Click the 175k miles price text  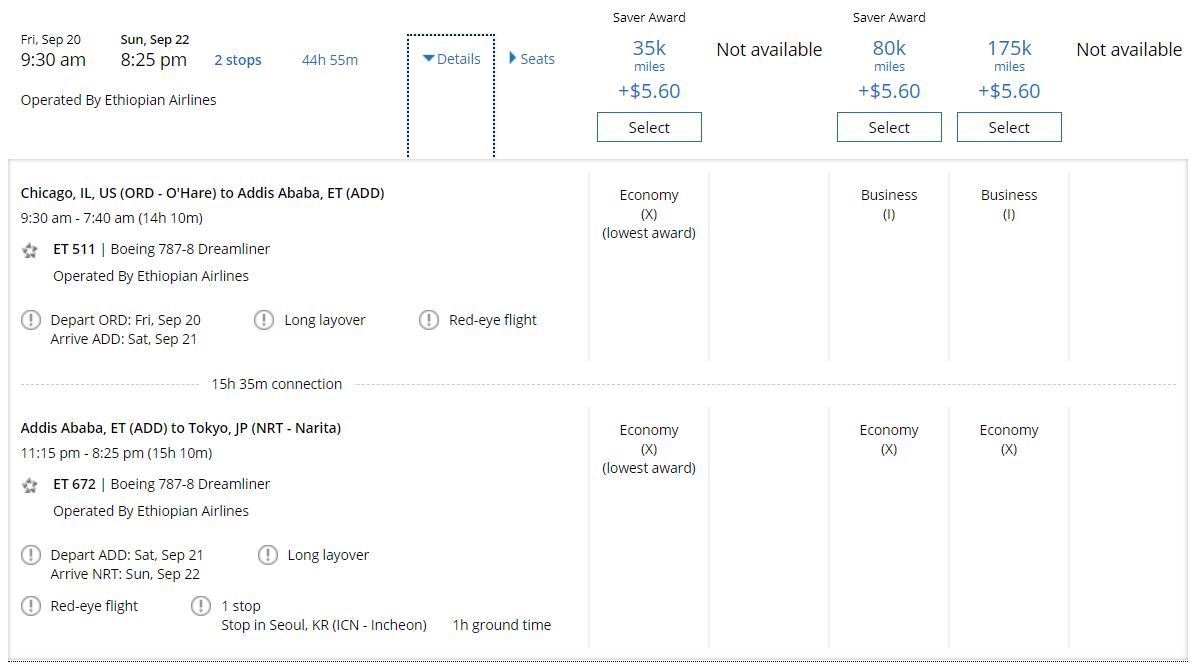(1009, 48)
